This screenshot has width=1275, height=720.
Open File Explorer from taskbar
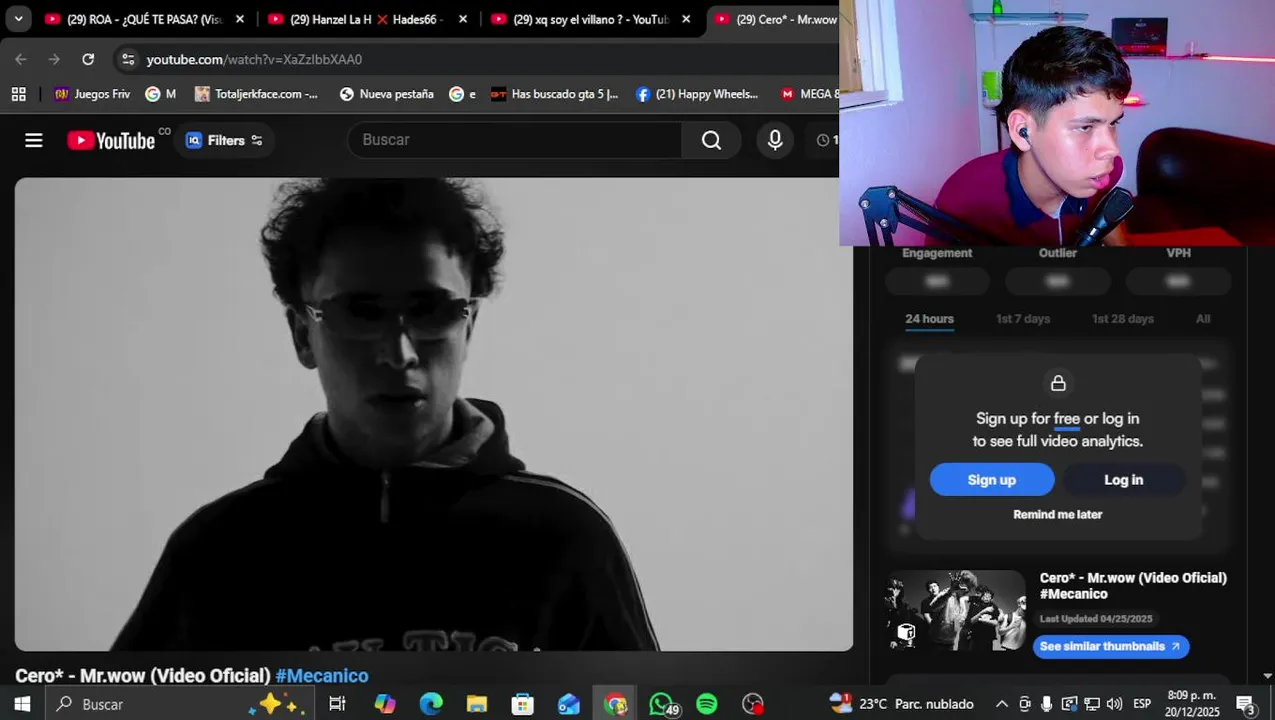coord(477,704)
